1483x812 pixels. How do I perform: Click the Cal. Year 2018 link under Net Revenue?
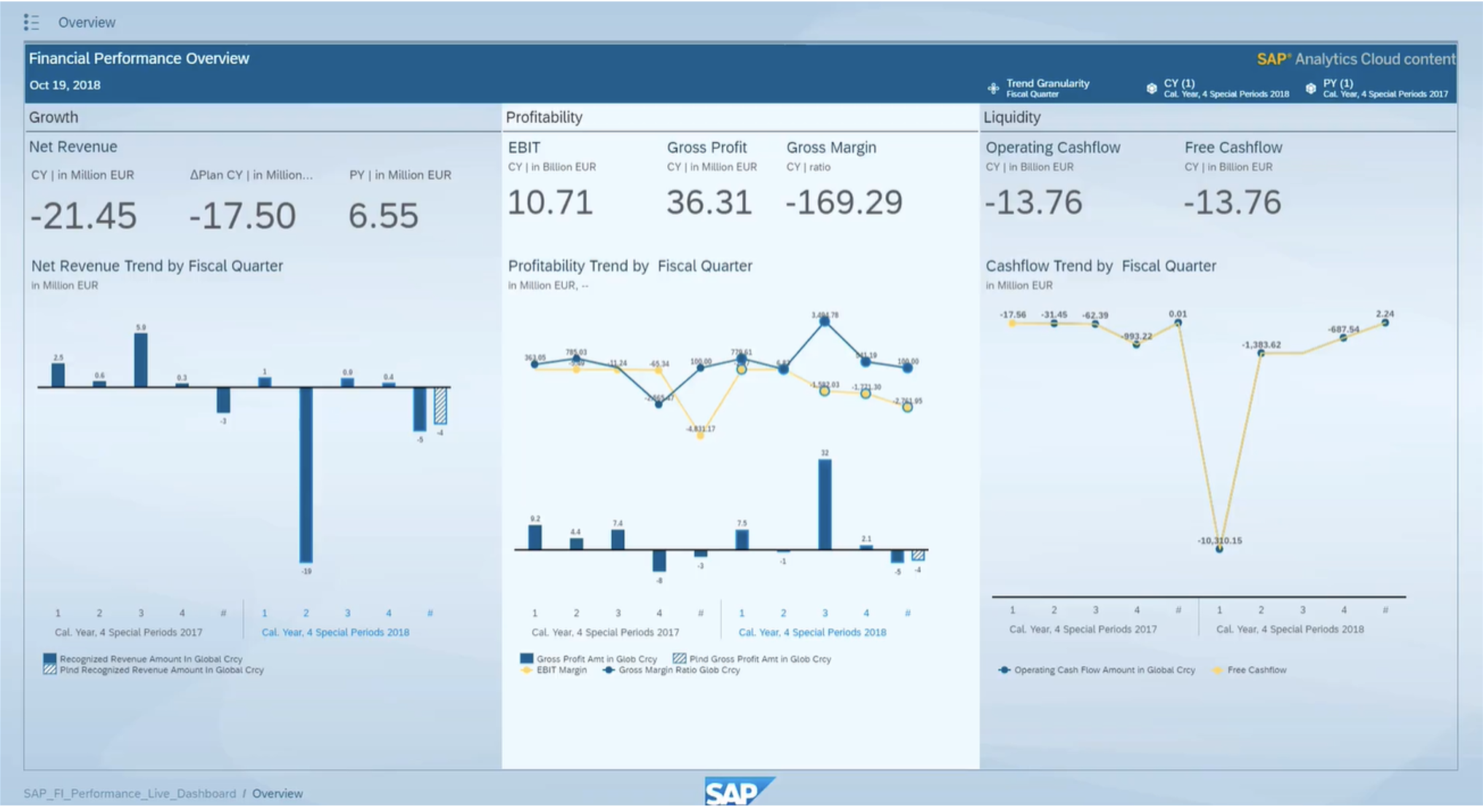335,632
